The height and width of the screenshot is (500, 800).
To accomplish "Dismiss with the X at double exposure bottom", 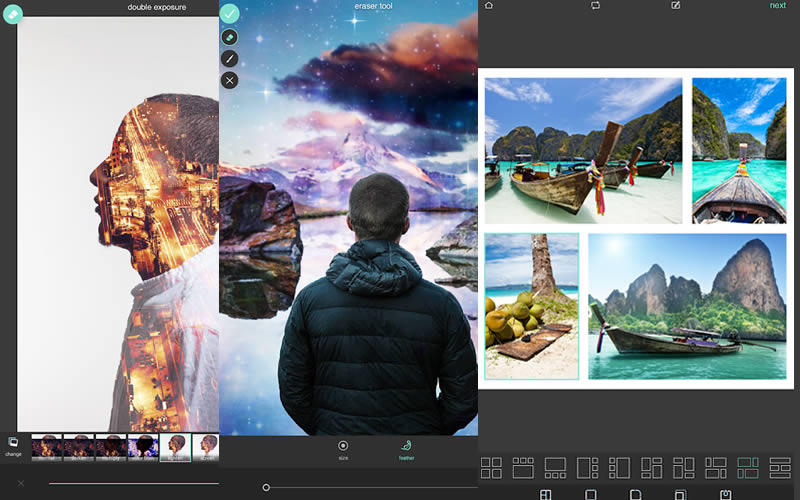I will (x=21, y=483).
